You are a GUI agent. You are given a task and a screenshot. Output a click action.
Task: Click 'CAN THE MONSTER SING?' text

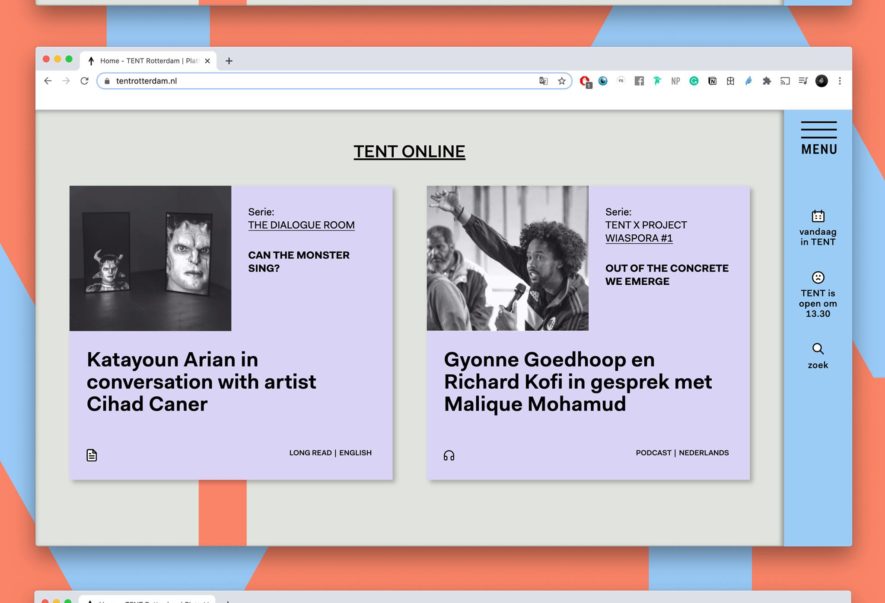(x=299, y=261)
